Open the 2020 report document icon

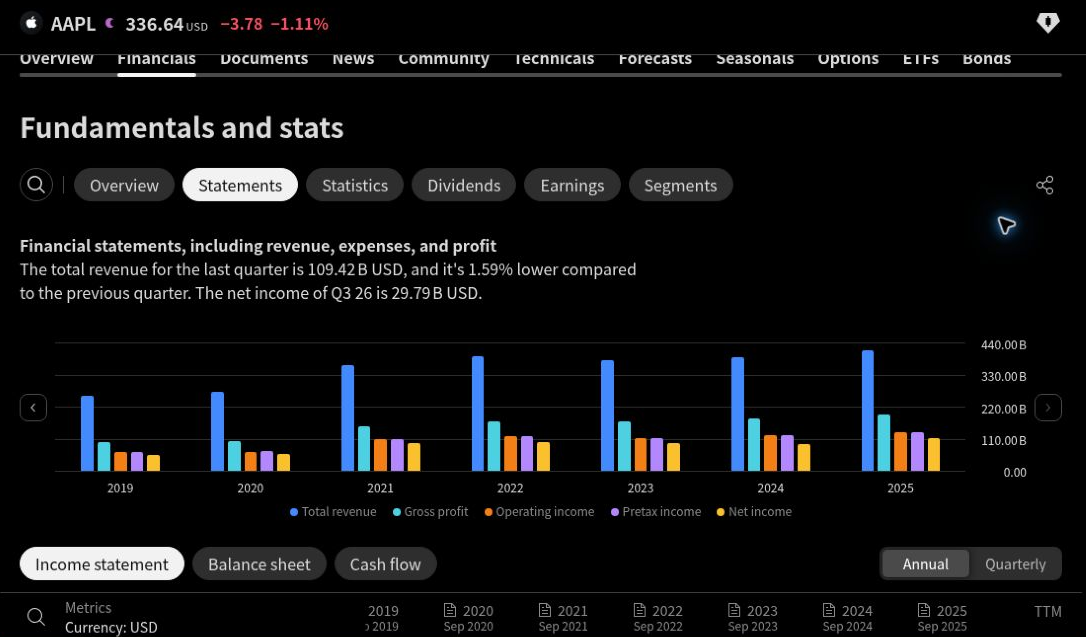pyautogui.click(x=450, y=610)
